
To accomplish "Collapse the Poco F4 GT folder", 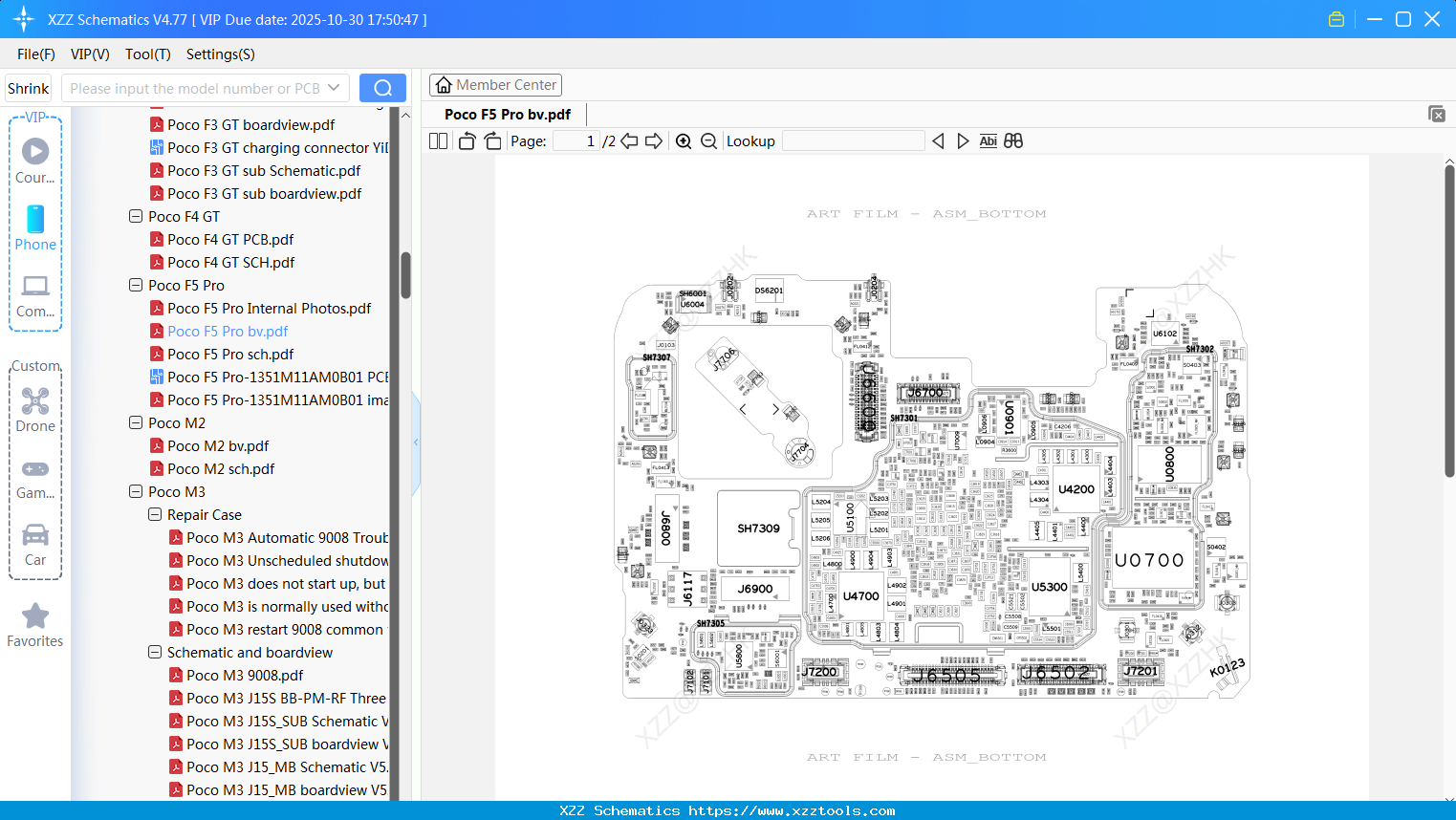I will [136, 217].
